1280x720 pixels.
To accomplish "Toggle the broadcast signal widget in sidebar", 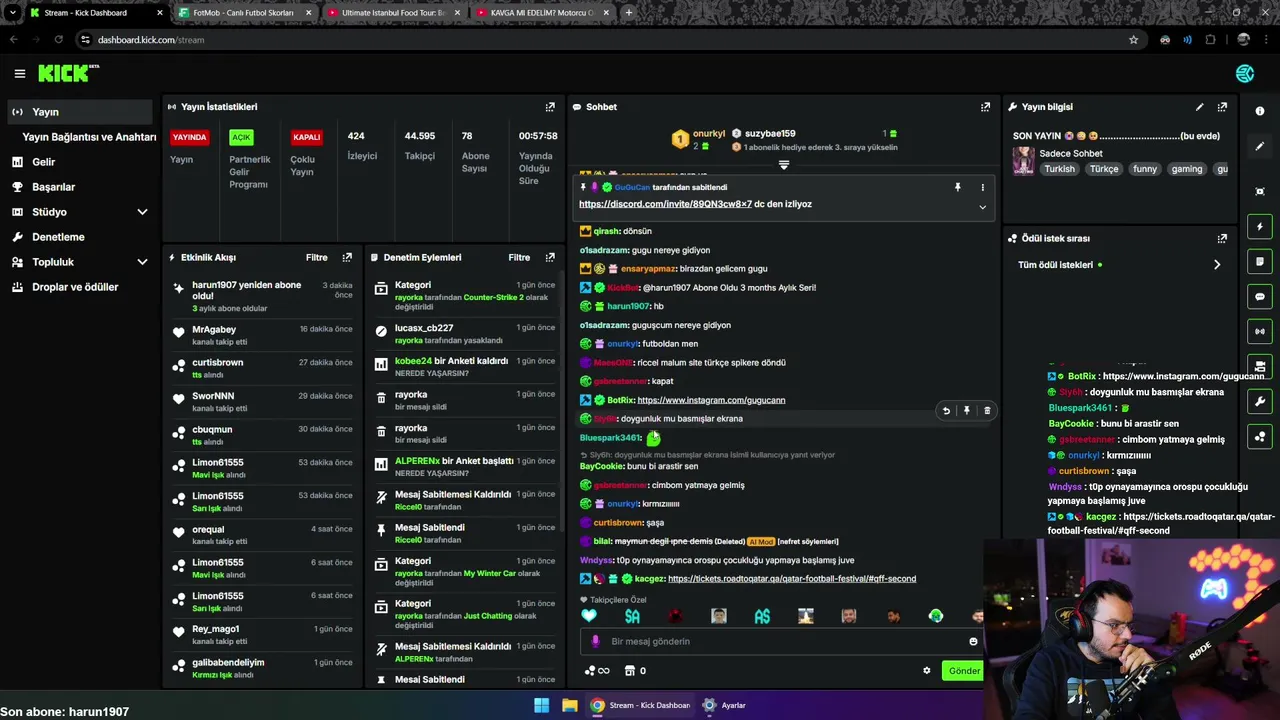I will coord(1260,331).
